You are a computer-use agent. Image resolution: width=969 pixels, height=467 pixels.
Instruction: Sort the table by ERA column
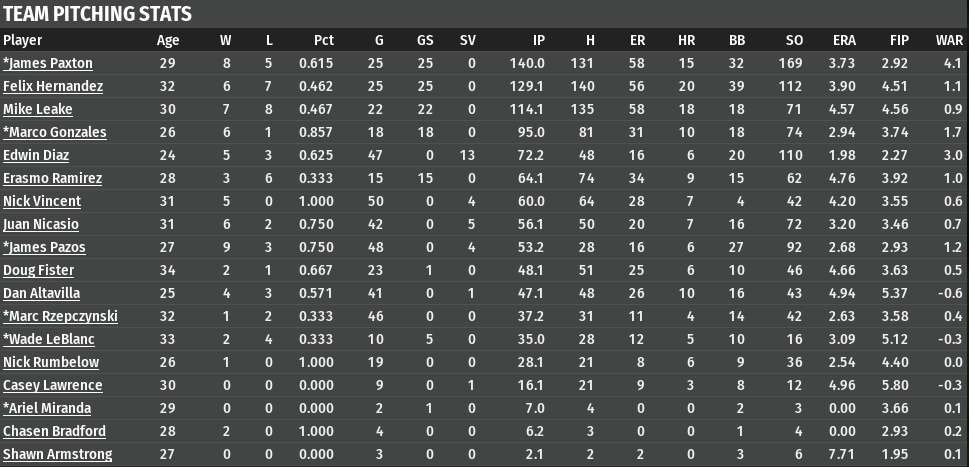(x=843, y=41)
